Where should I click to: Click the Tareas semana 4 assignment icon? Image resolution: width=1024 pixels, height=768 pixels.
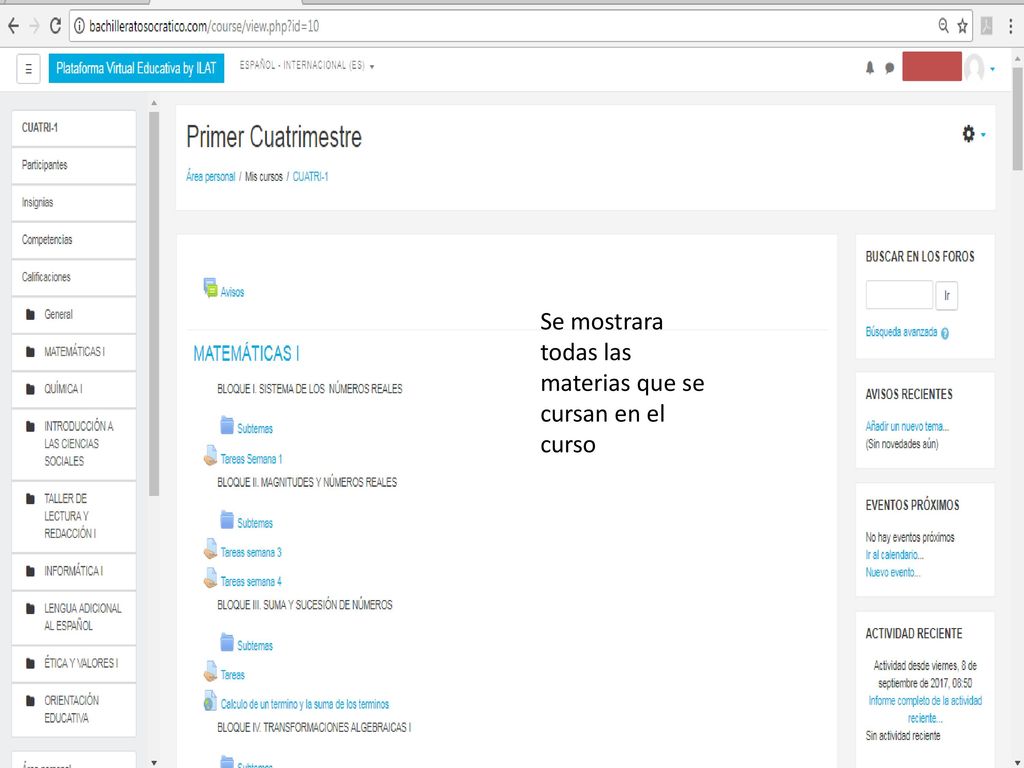(210, 578)
